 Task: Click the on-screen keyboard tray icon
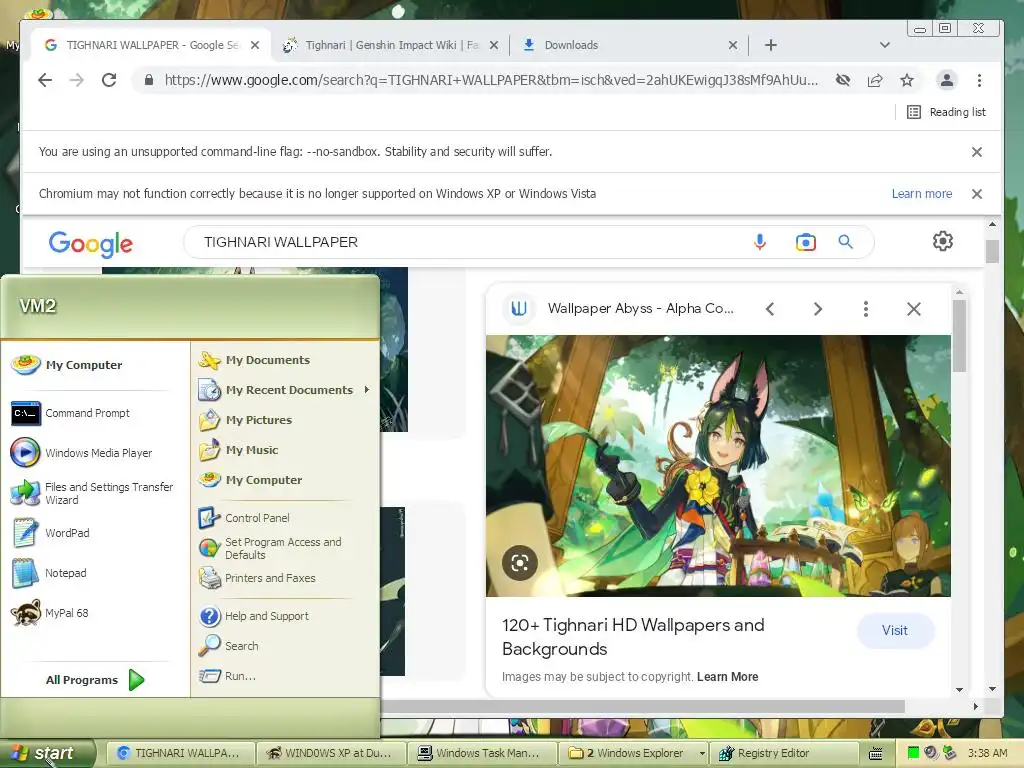pos(876,754)
